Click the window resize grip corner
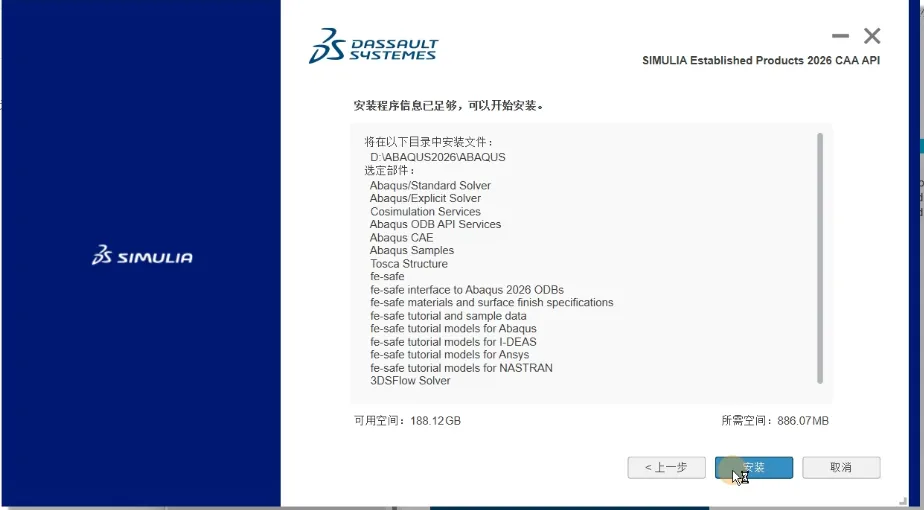Image resolution: width=924 pixels, height=510 pixels. [x=903, y=499]
